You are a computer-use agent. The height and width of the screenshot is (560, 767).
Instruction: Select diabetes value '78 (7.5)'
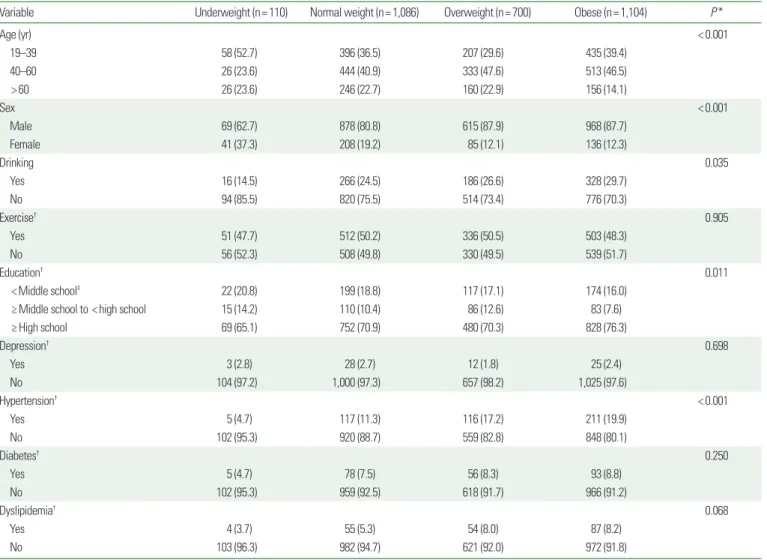click(360, 474)
